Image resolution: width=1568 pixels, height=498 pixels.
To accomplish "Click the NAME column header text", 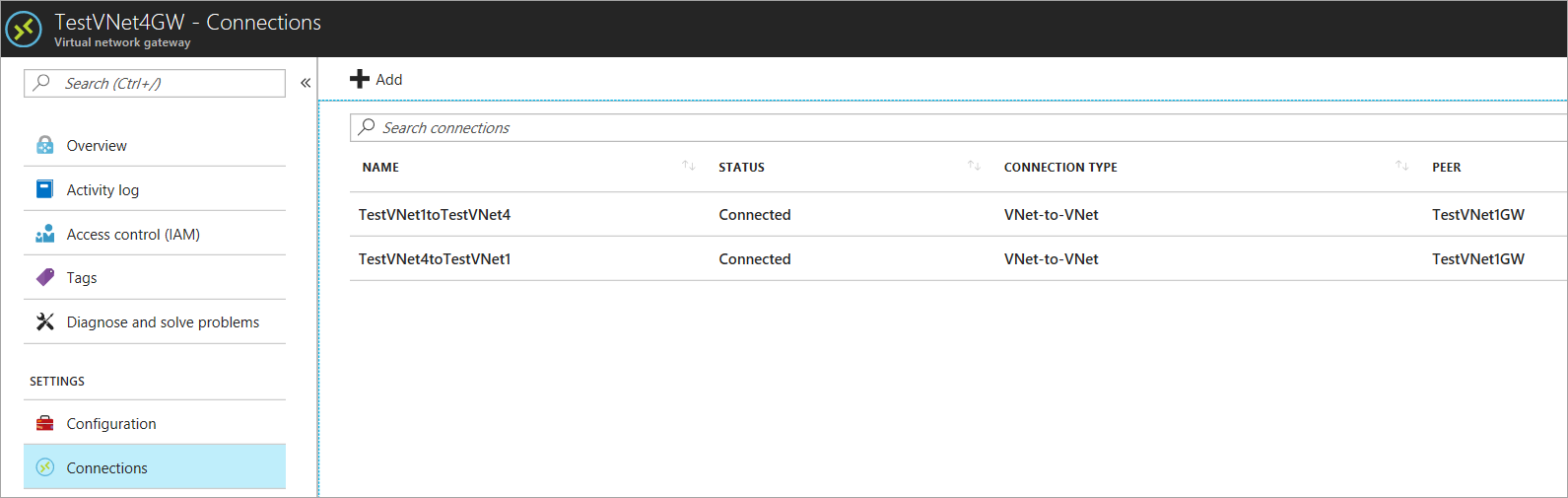I will point(380,168).
